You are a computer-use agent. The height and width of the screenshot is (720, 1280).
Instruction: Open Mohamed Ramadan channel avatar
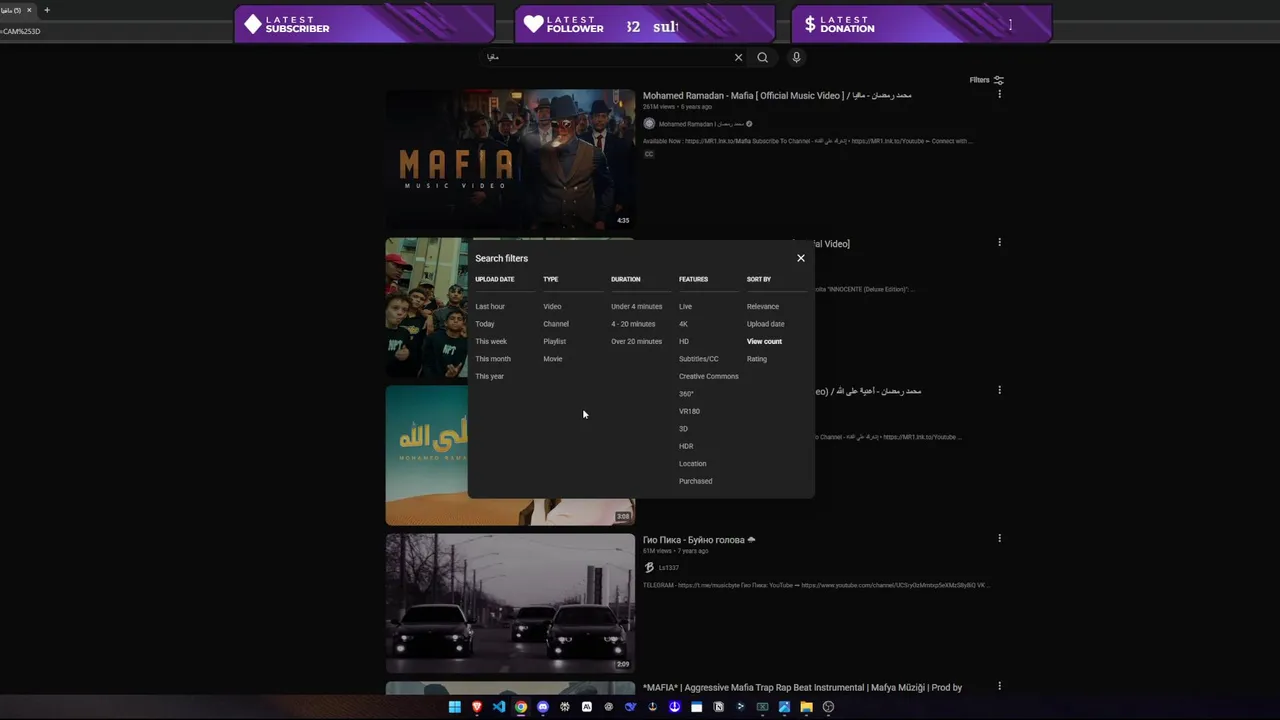click(x=649, y=124)
